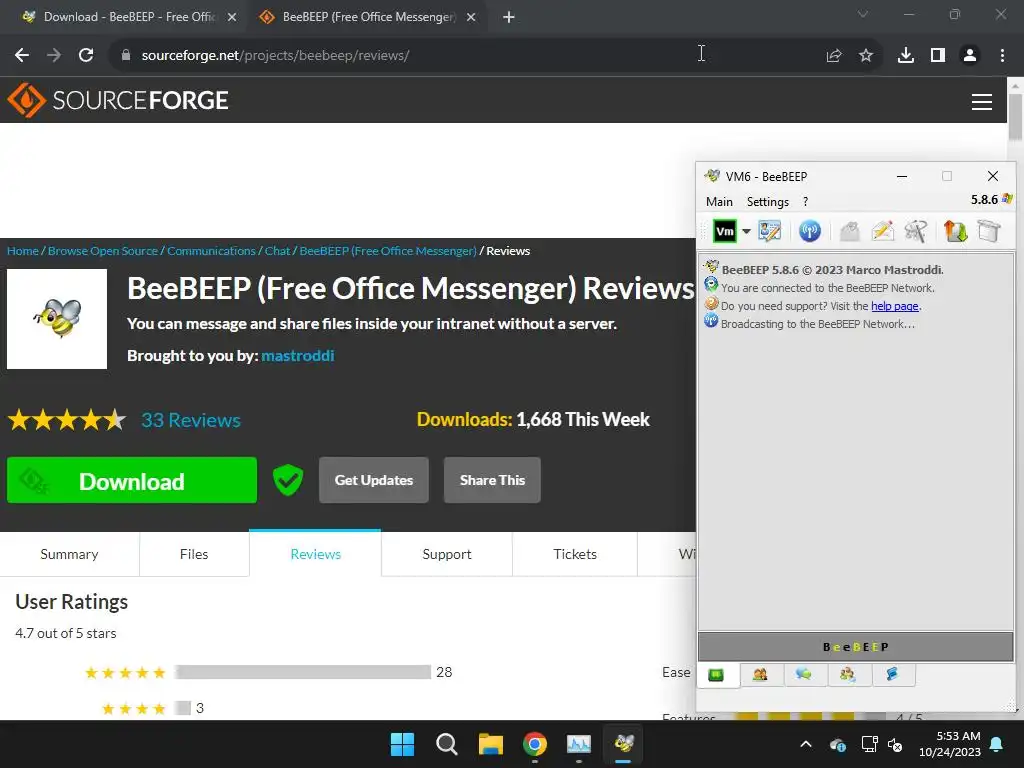Screen dimensions: 1024x768
Task: Click the BeeBEEP gray banner bar
Action: tap(856, 647)
